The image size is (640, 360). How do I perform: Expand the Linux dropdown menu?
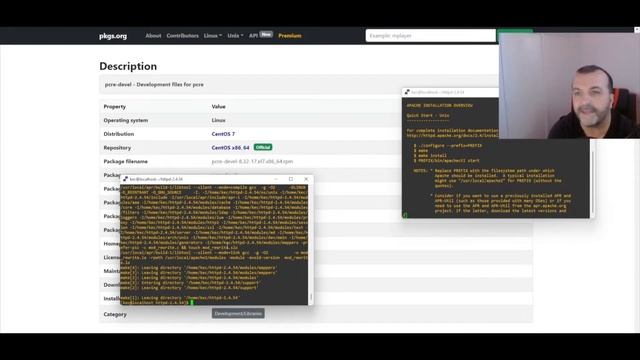click(x=213, y=36)
